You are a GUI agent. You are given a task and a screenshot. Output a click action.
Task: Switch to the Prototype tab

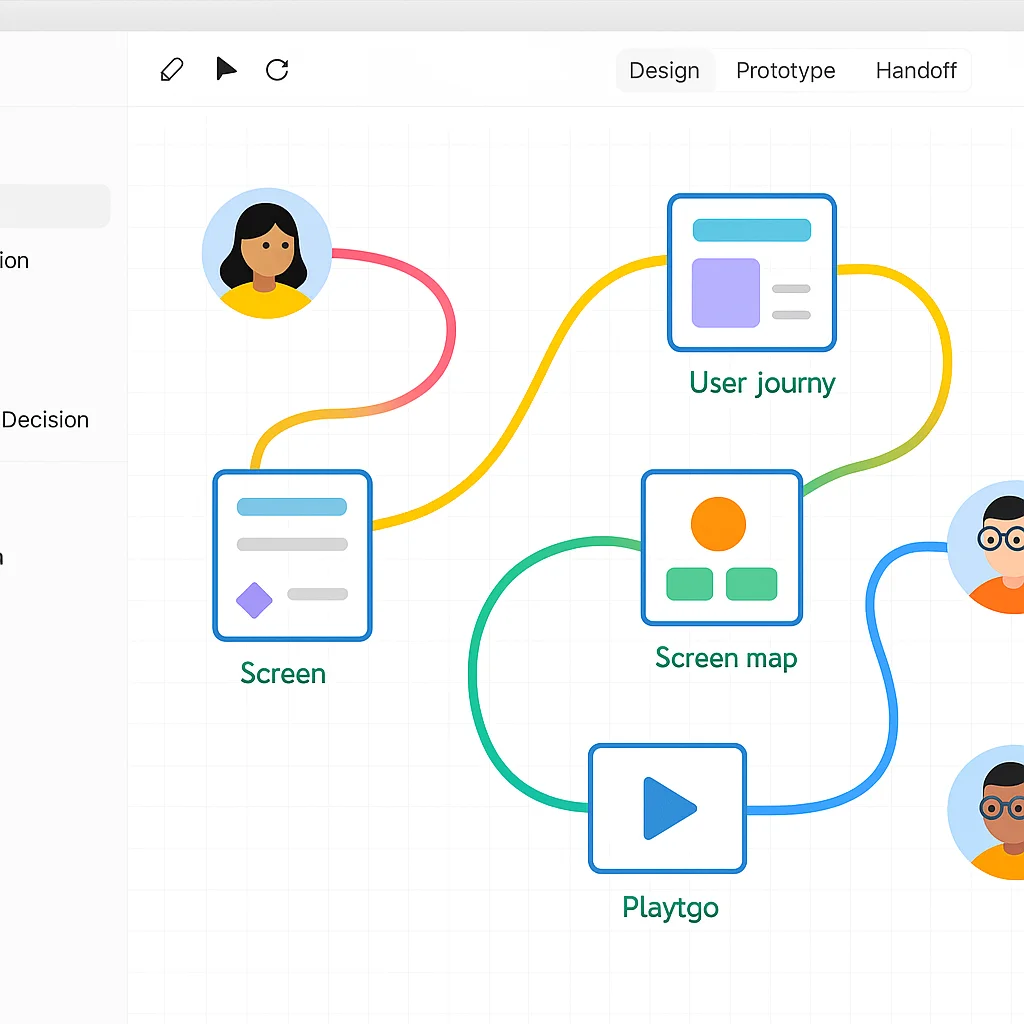(785, 70)
